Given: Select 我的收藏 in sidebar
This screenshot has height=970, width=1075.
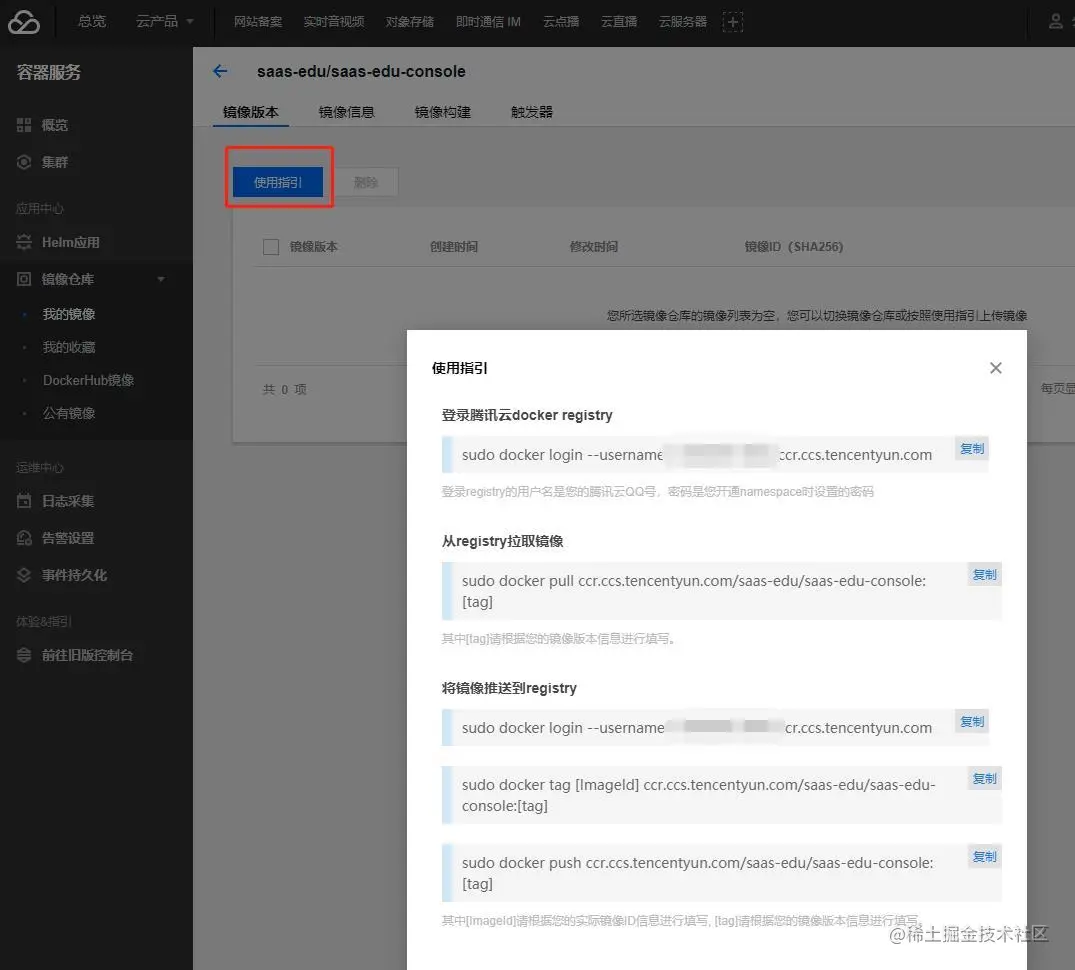Looking at the screenshot, I should pos(69,347).
